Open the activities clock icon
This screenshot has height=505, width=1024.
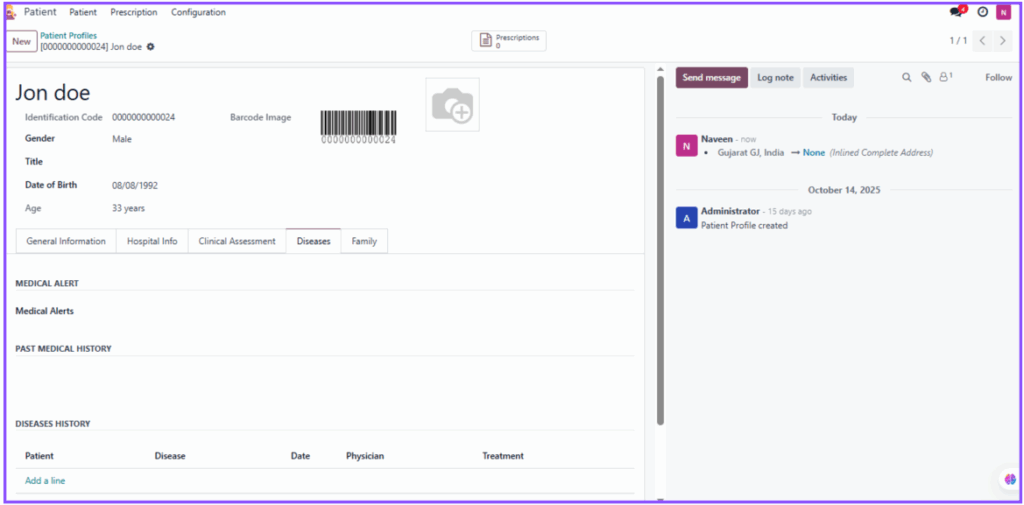pyautogui.click(x=982, y=12)
